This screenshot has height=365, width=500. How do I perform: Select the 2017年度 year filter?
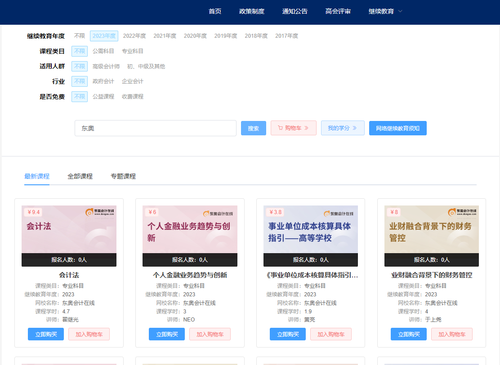[x=287, y=36]
